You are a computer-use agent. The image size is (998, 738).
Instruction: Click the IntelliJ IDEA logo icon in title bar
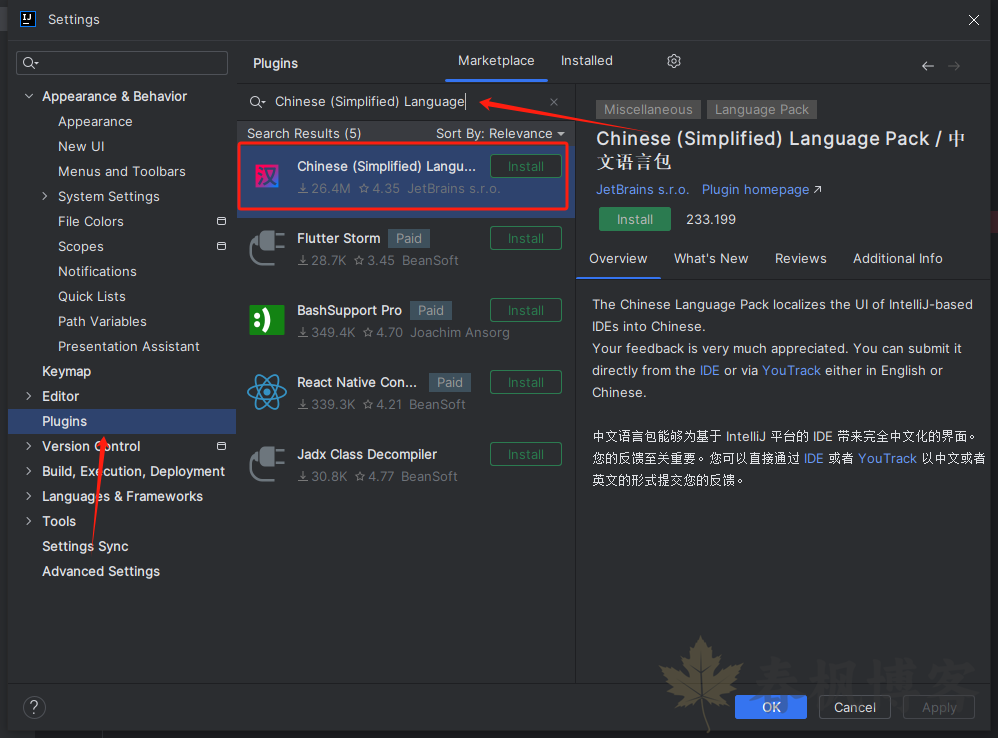pyautogui.click(x=28, y=19)
